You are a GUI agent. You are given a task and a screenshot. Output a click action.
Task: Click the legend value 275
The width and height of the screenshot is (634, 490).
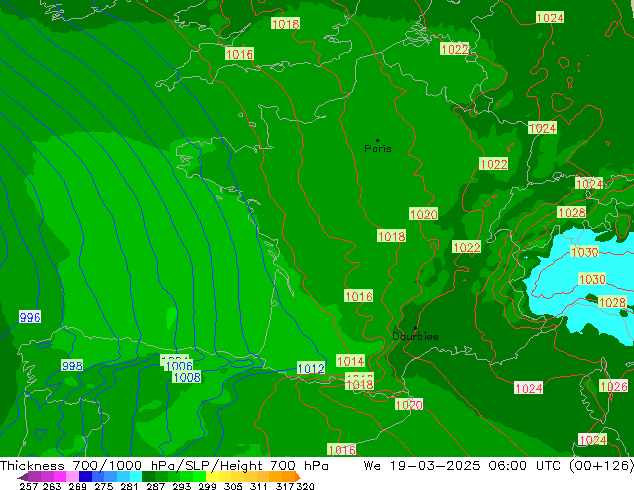click(104, 486)
